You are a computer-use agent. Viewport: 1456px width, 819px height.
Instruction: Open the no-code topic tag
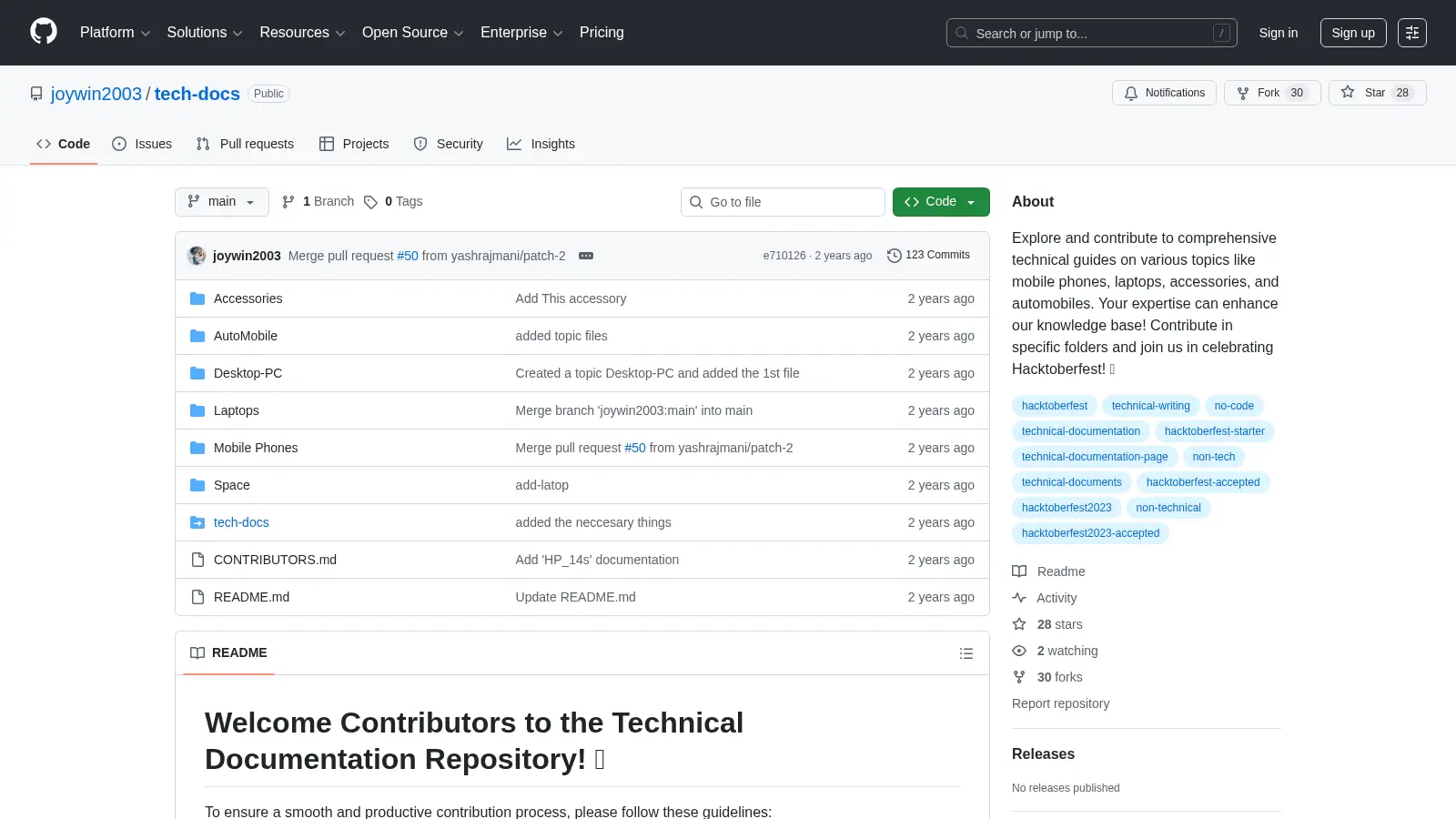click(x=1234, y=406)
